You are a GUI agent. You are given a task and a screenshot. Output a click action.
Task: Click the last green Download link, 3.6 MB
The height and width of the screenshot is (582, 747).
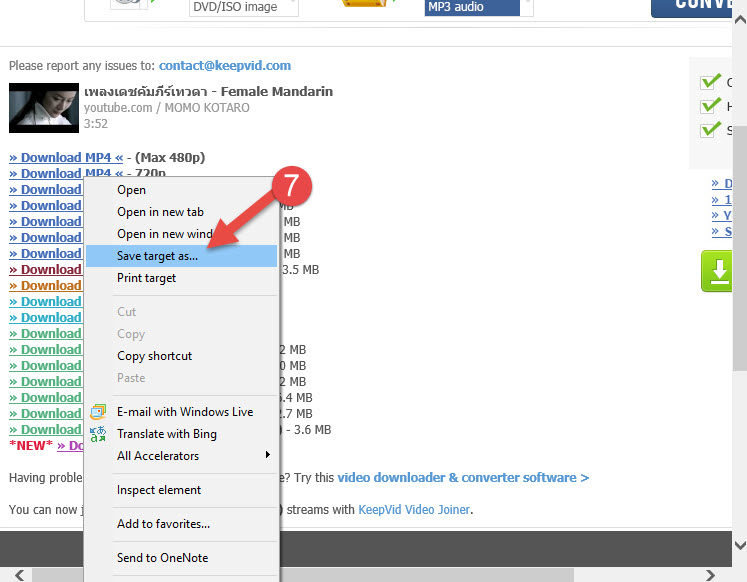click(46, 430)
